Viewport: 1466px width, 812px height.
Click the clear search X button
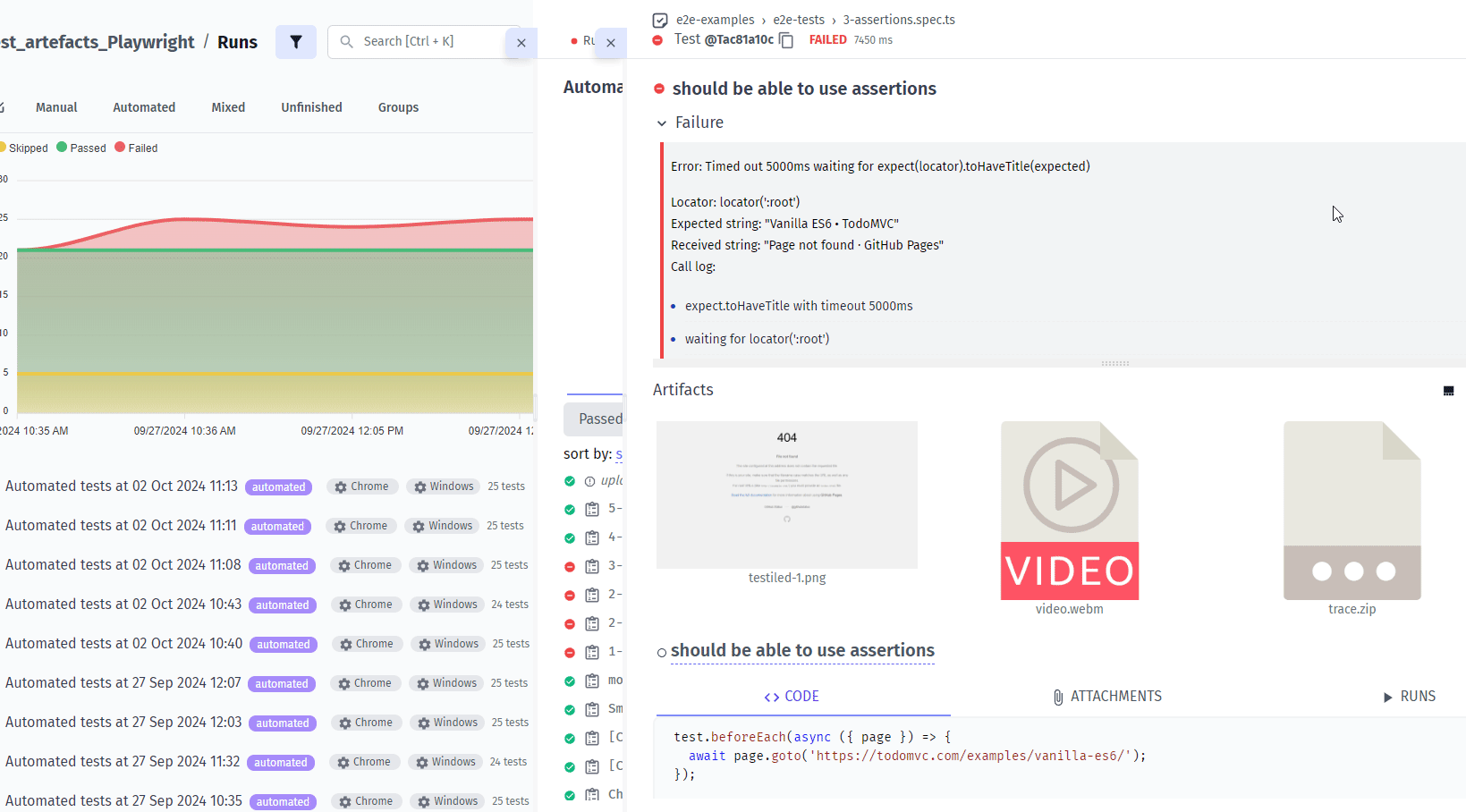[x=521, y=43]
